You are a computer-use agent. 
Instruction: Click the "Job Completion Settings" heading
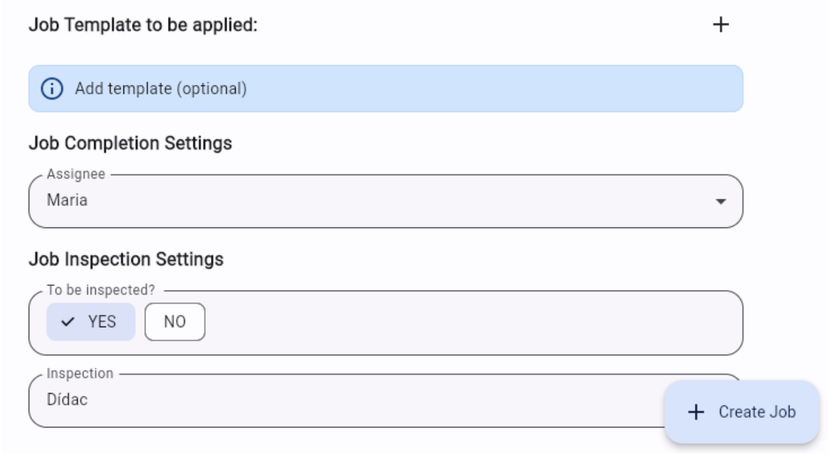tap(130, 143)
